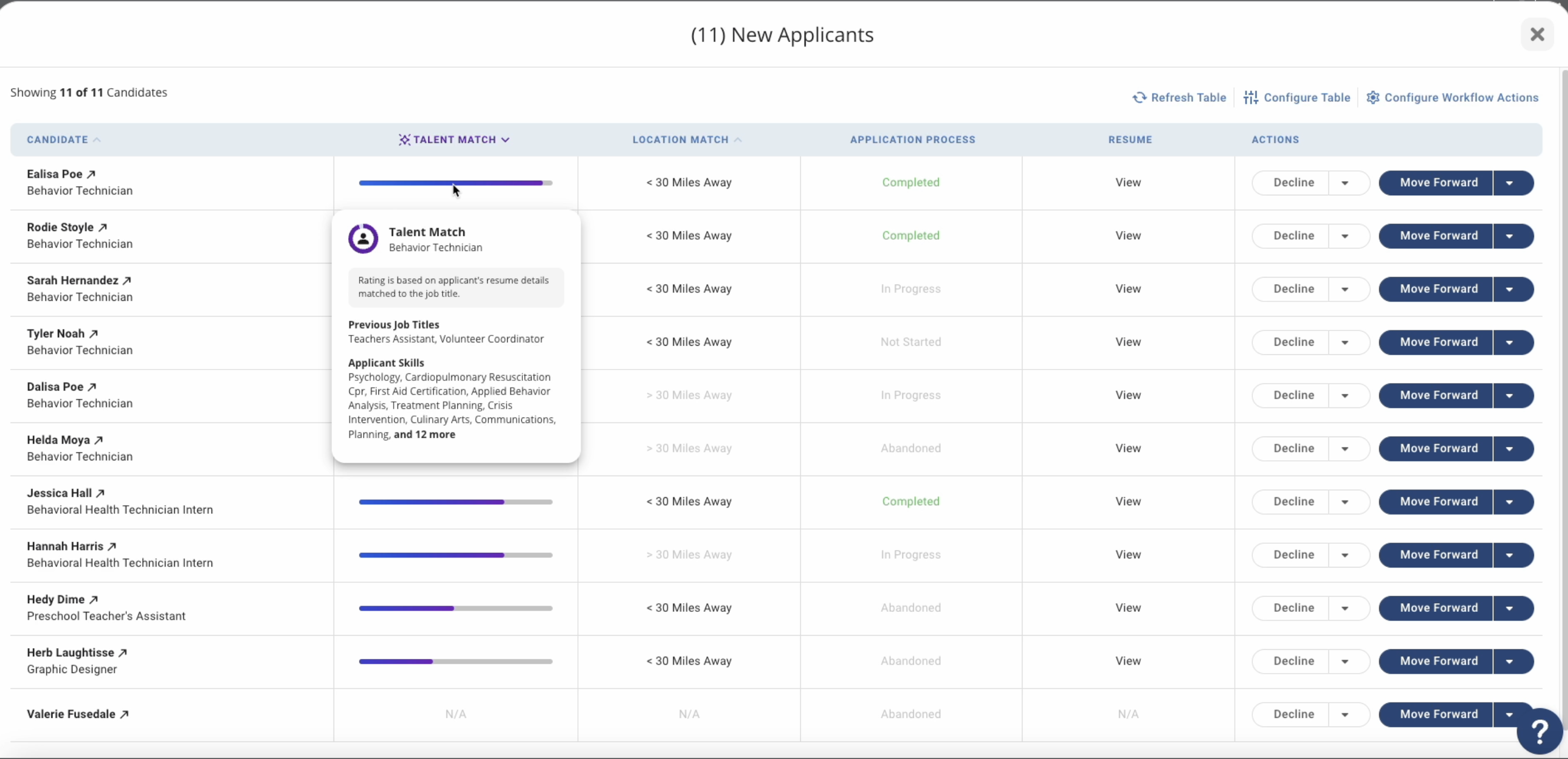View resume for Herb Laughtisse
Screen dimensions: 1568x759
coord(1128,661)
